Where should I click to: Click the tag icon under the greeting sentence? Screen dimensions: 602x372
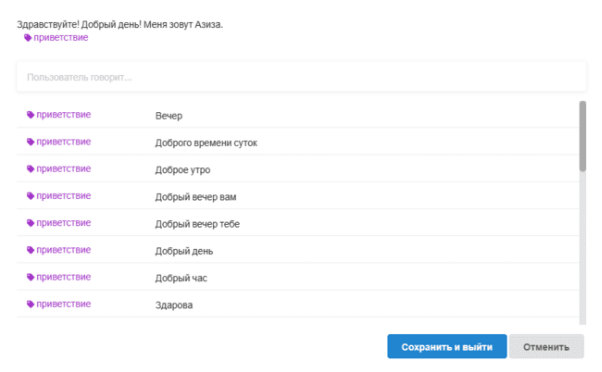[28, 38]
